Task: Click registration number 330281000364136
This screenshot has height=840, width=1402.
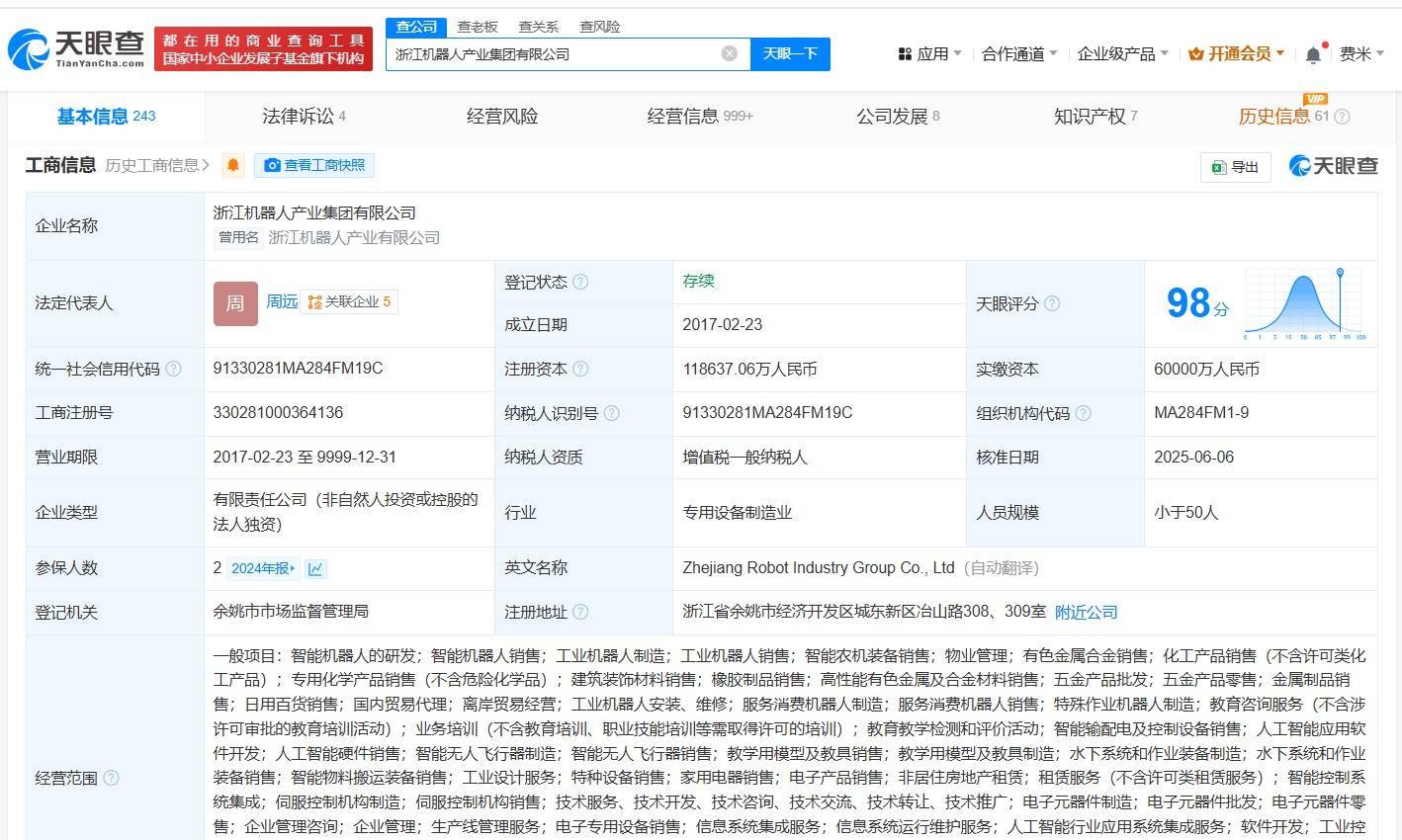Action: point(277,412)
